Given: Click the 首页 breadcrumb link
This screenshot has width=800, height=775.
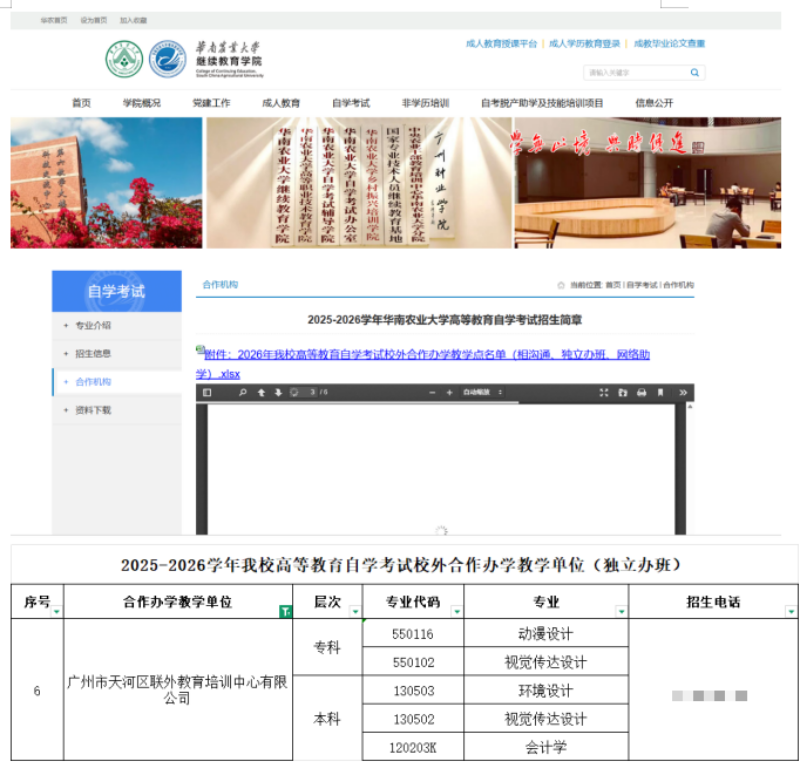Looking at the screenshot, I should (x=613, y=285).
